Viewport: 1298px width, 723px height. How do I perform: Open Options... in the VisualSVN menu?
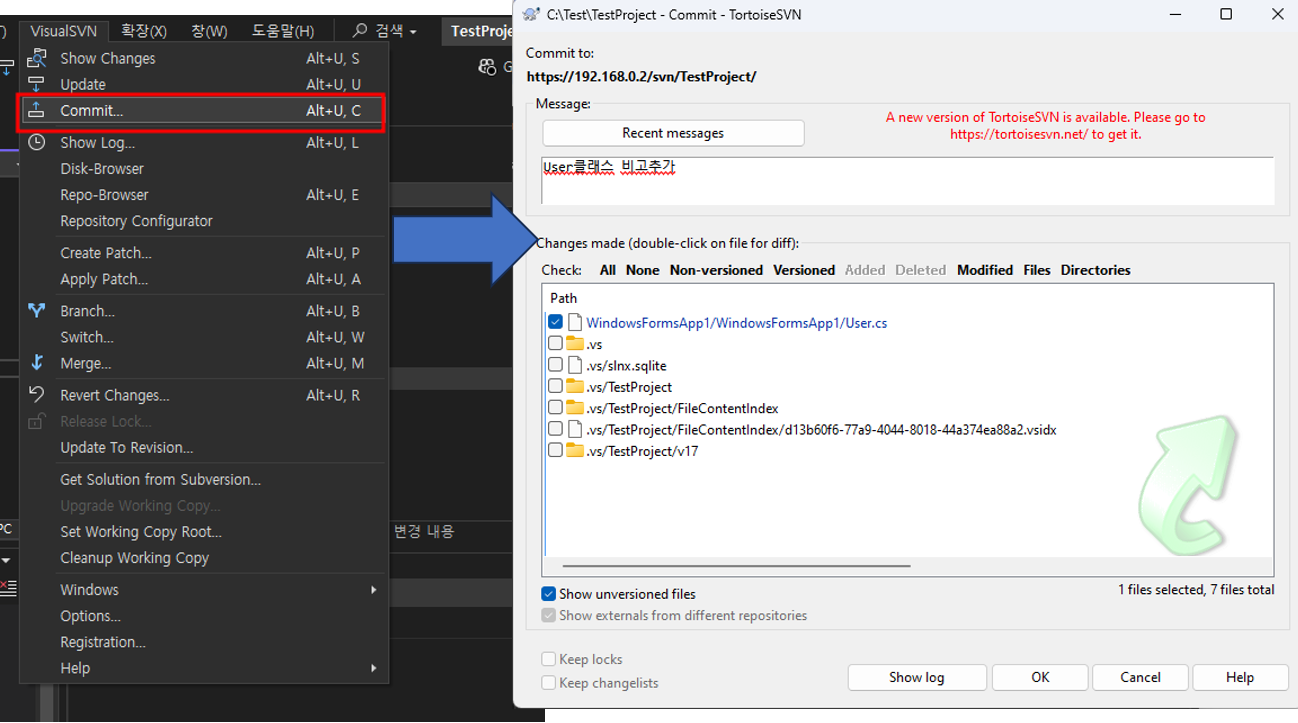point(203,616)
